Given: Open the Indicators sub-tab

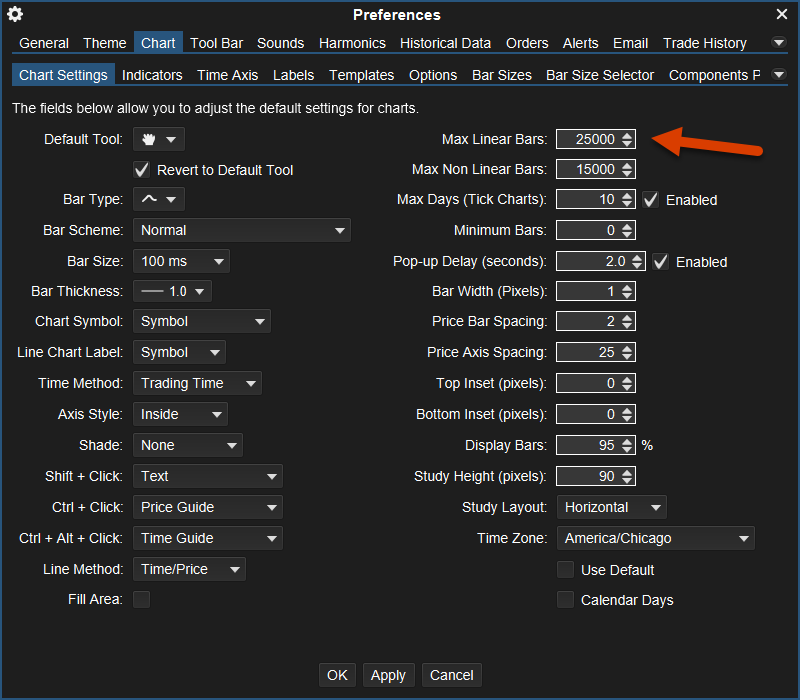Looking at the screenshot, I should click(x=152, y=75).
